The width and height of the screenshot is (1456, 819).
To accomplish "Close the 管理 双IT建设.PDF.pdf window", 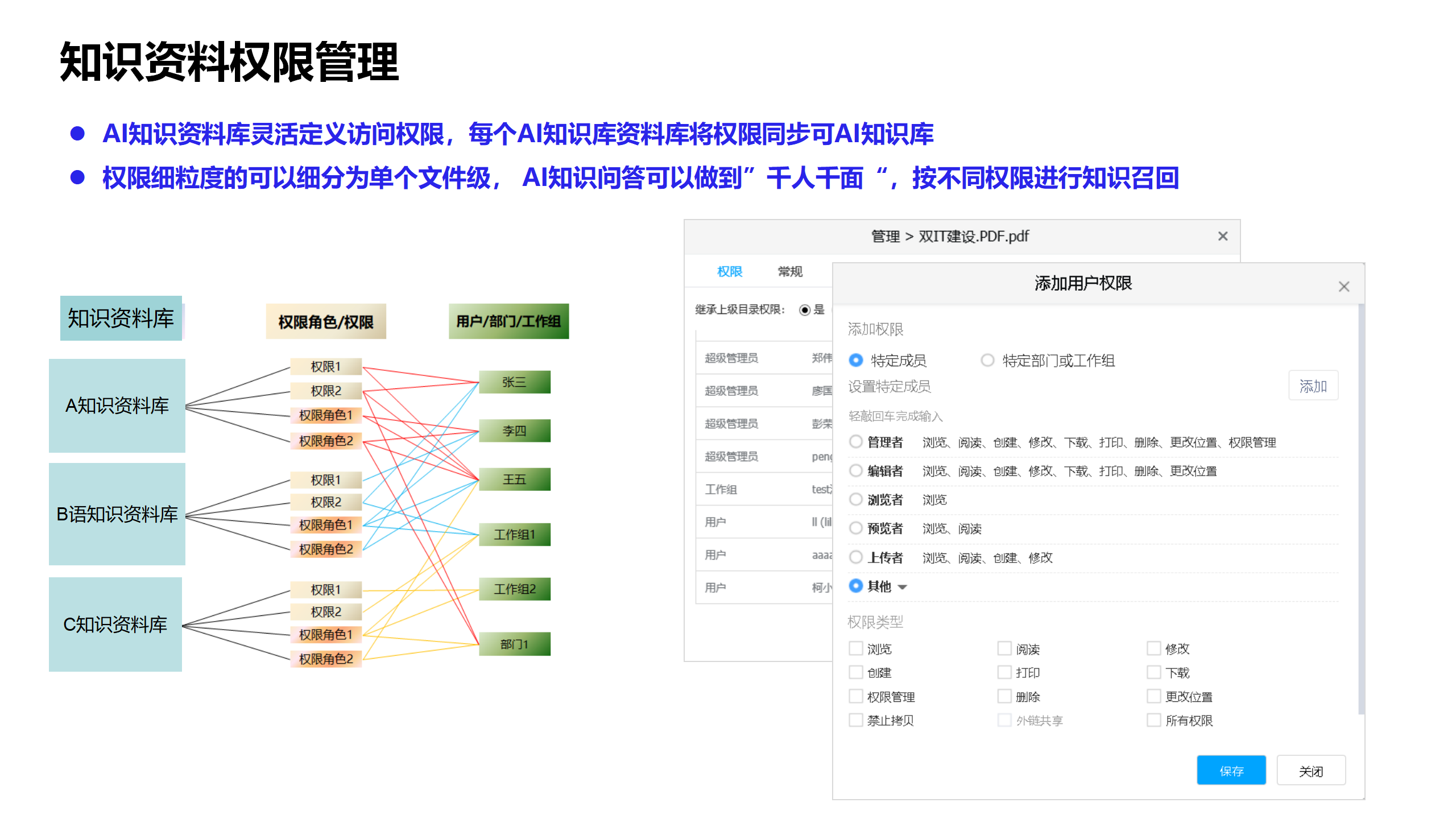I will click(x=1222, y=236).
